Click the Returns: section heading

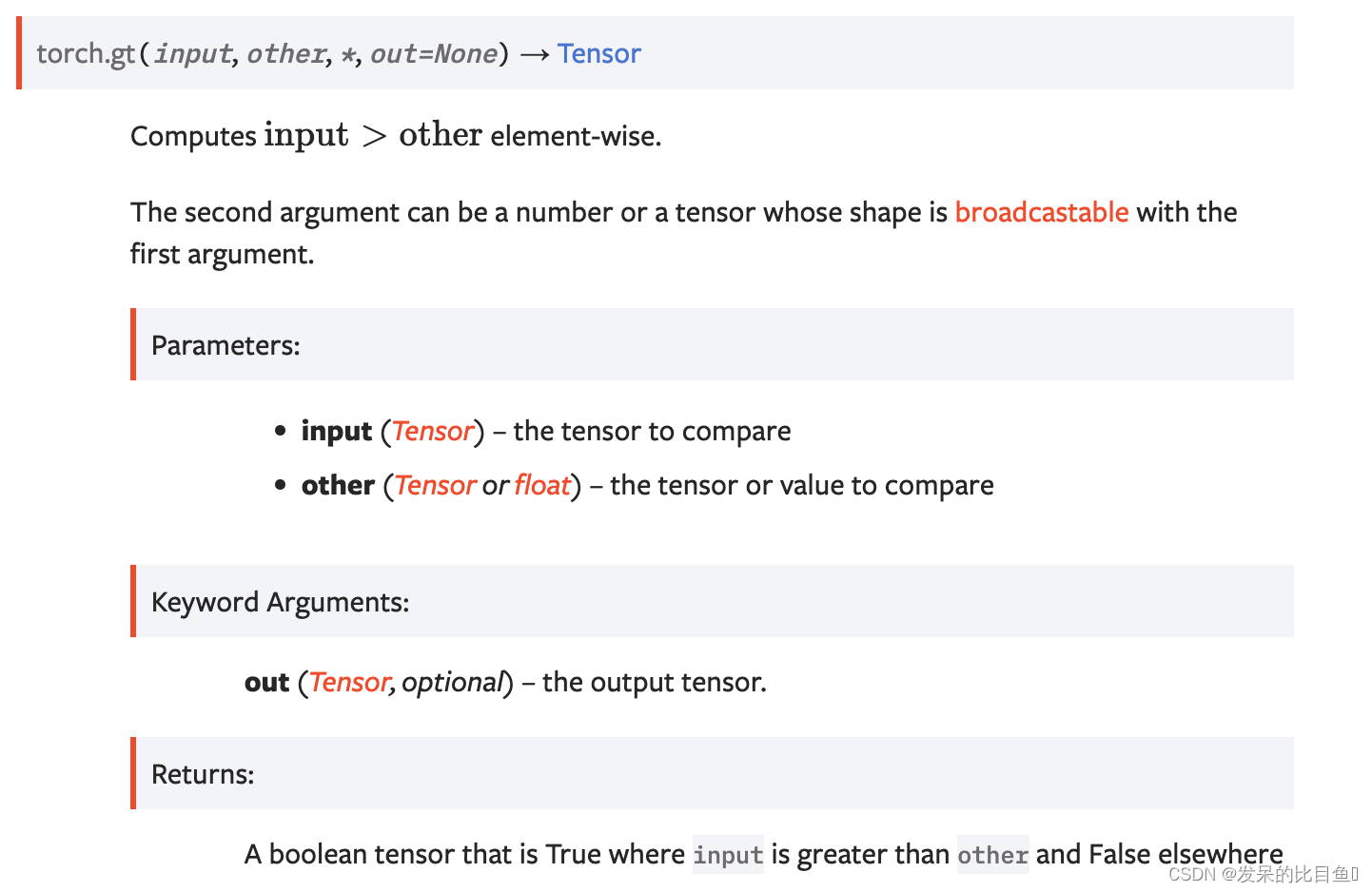[203, 774]
